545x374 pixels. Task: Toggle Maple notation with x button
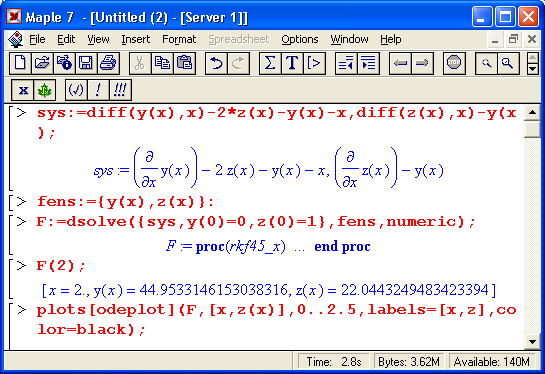pyautogui.click(x=23, y=90)
